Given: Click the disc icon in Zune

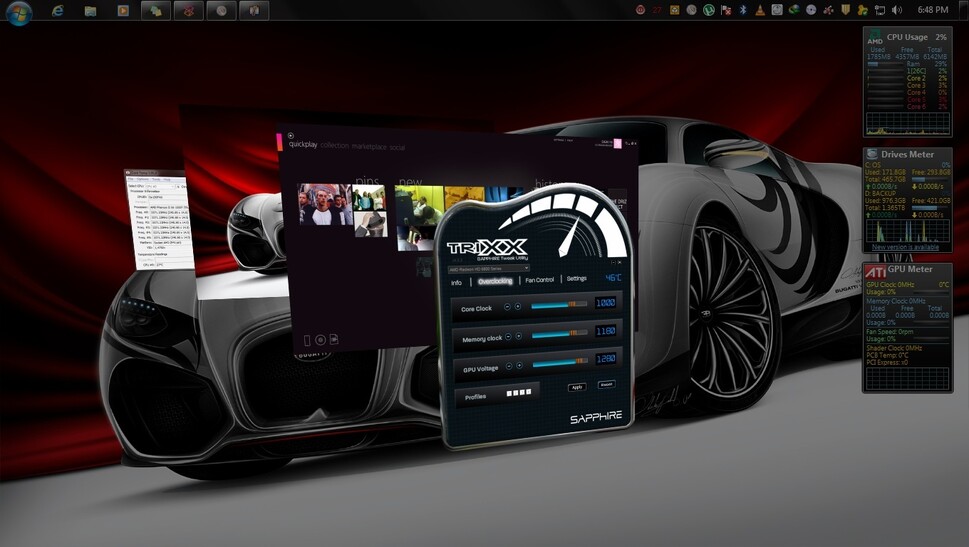Looking at the screenshot, I should point(320,339).
